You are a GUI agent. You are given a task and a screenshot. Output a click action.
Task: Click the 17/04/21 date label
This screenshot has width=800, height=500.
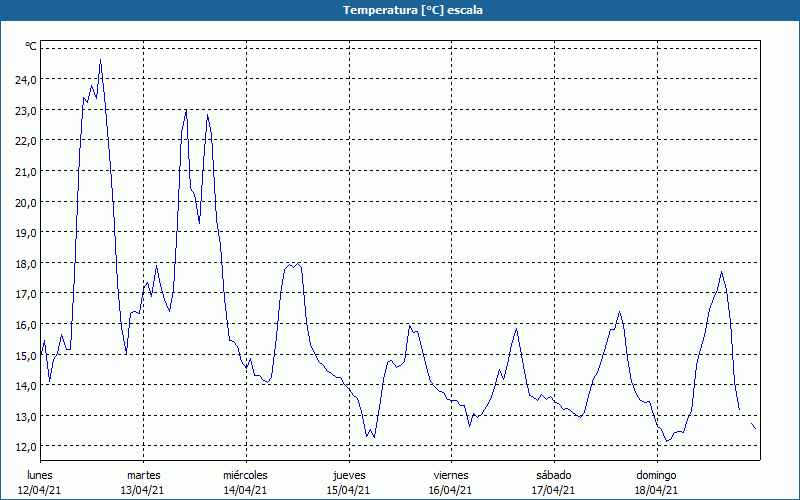click(553, 490)
